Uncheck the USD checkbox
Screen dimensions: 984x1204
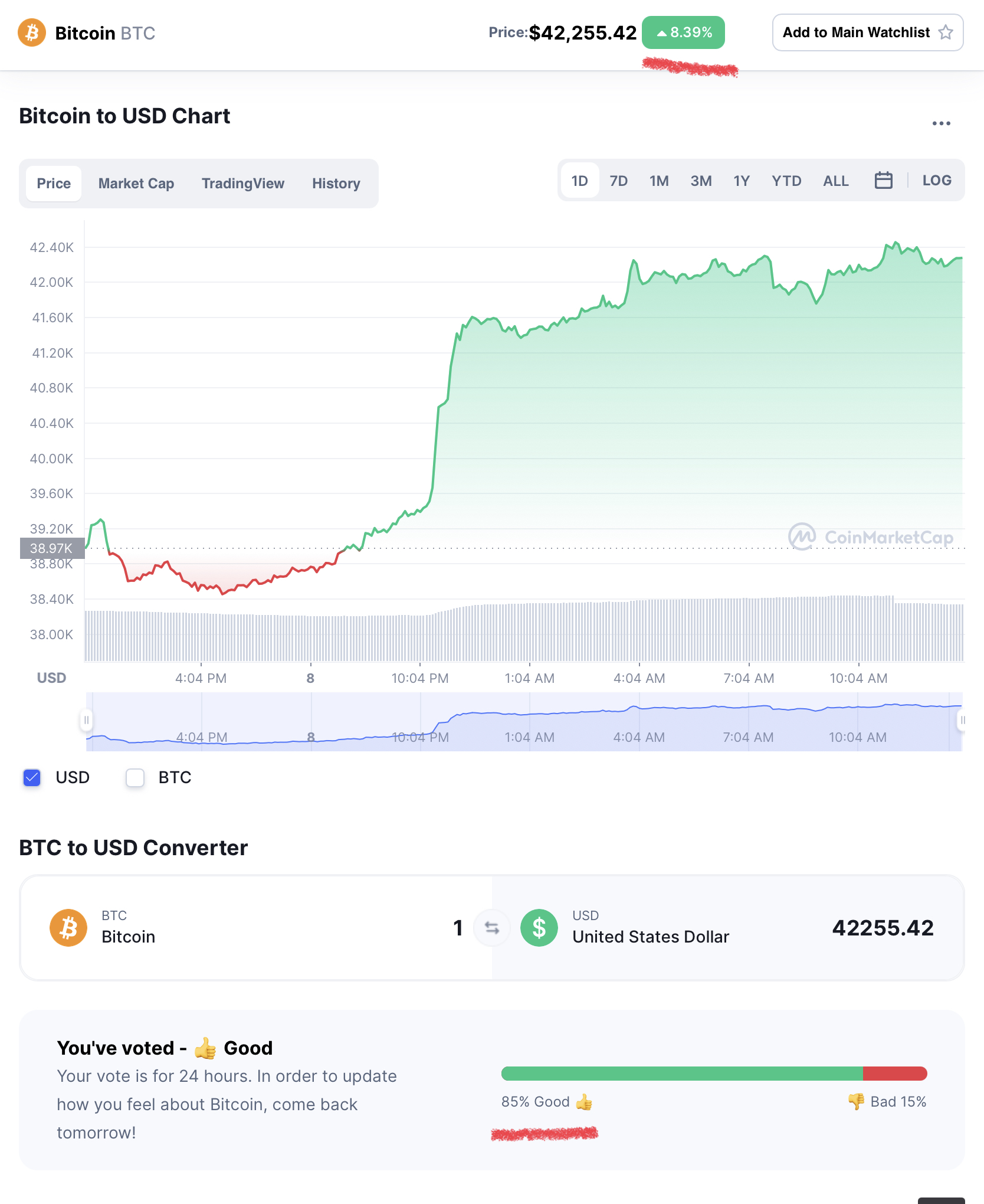pyautogui.click(x=32, y=778)
